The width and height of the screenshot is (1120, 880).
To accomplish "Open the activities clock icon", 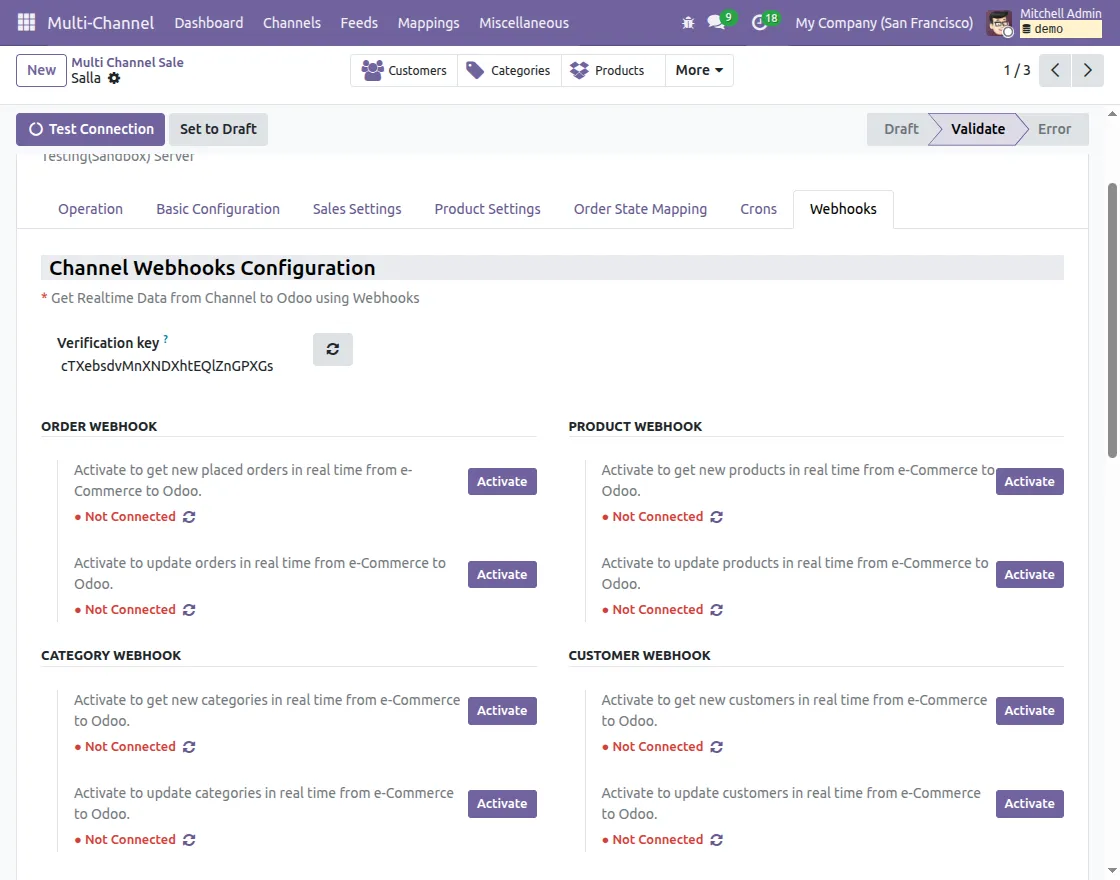I will tap(761, 22).
